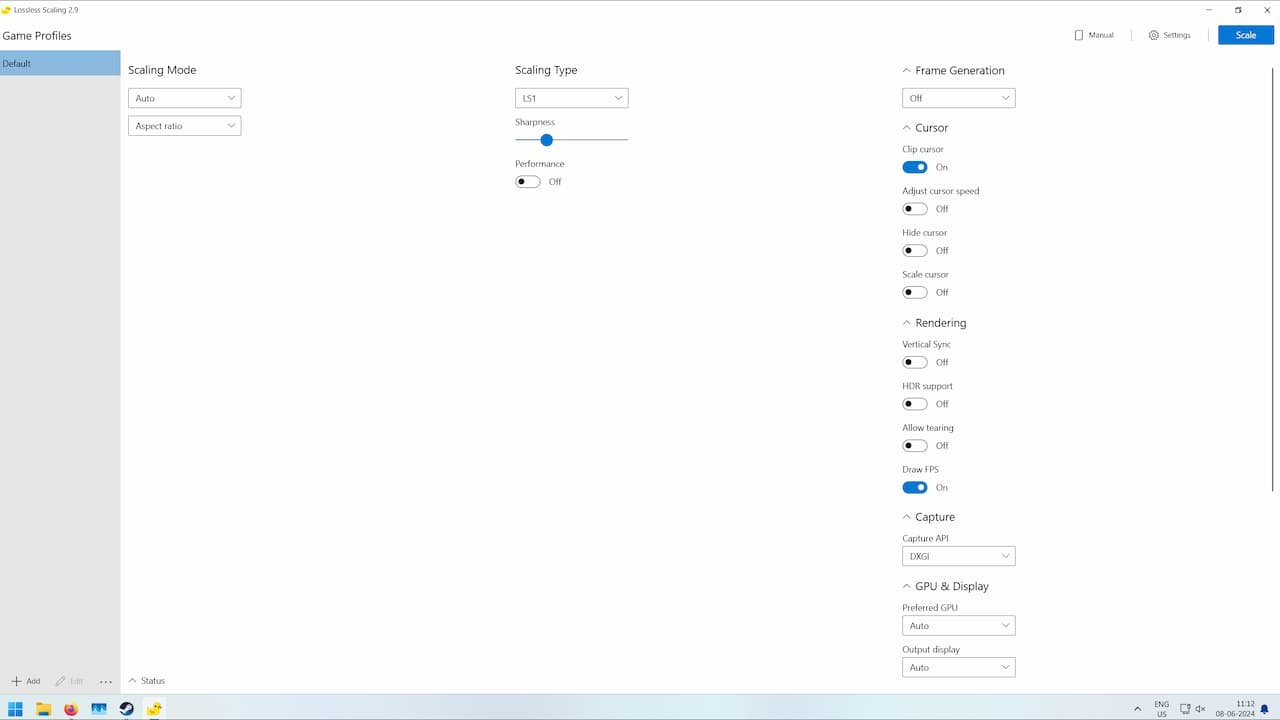1280x720 pixels.
Task: Add a new game profile
Action: pos(24,681)
